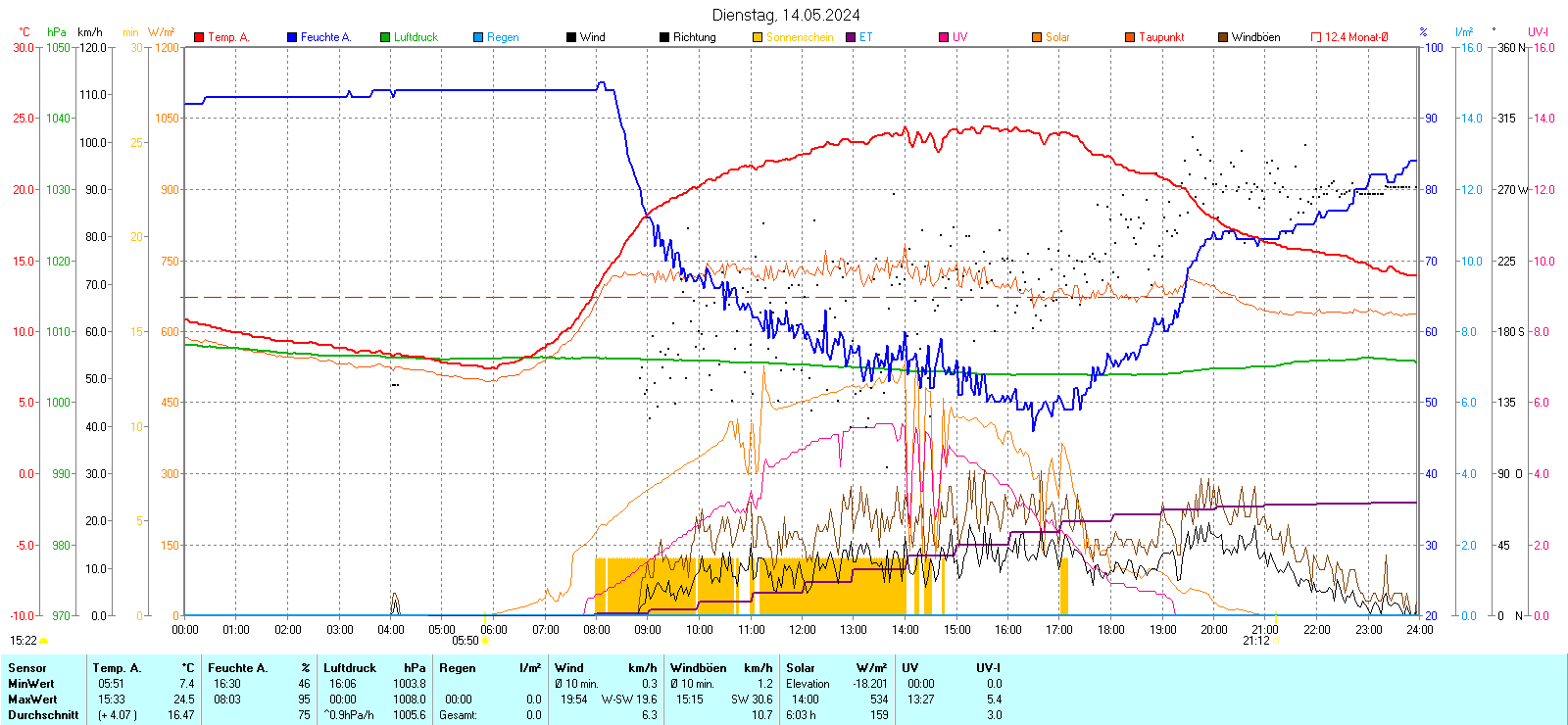Click the blue Feuchte A. legend square

pos(292,37)
